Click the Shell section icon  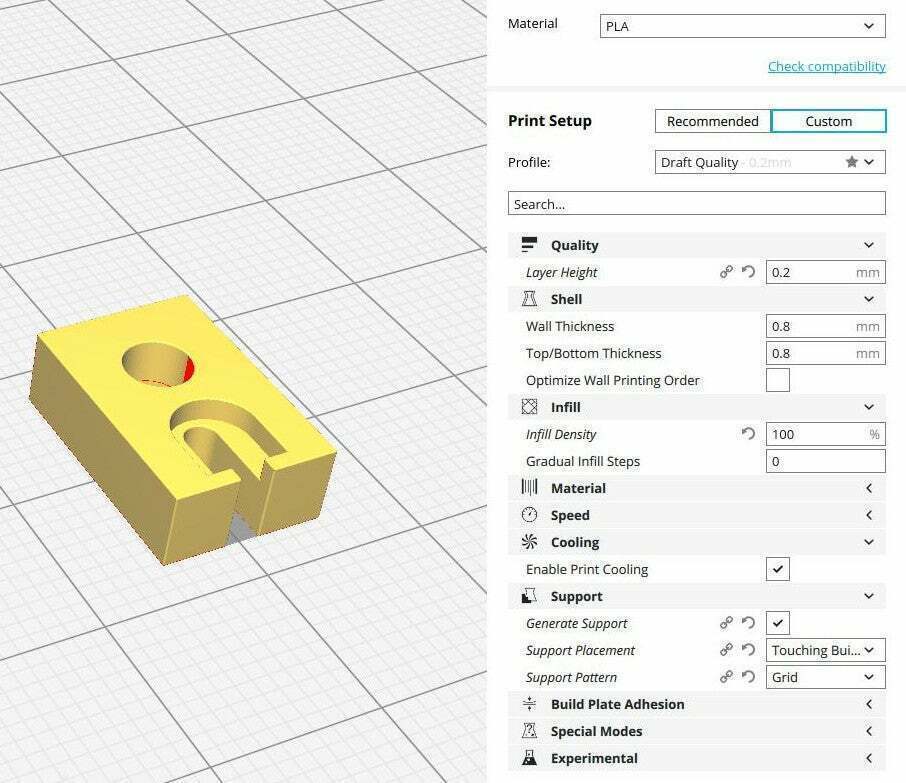[x=529, y=299]
